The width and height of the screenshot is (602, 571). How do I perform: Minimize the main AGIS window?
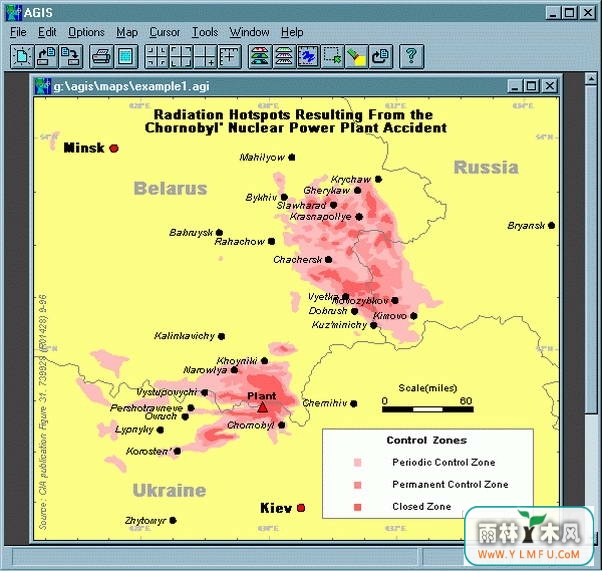pos(553,13)
